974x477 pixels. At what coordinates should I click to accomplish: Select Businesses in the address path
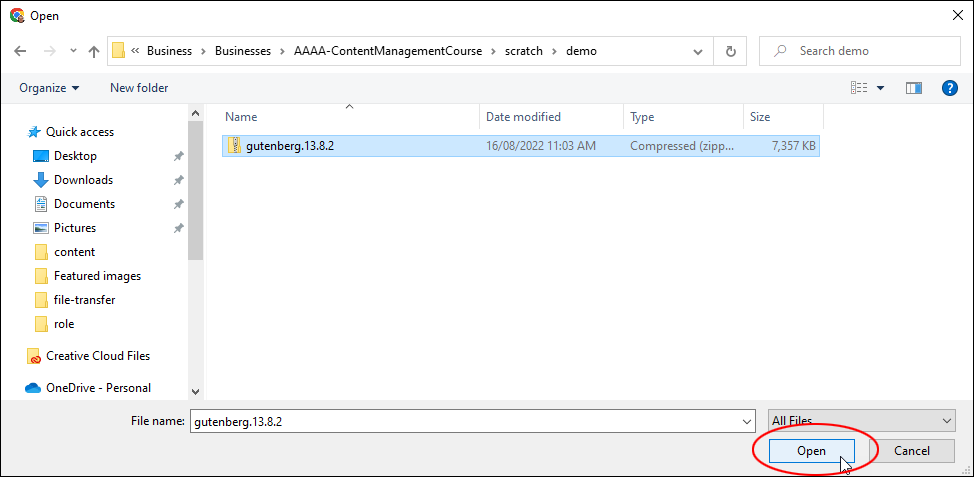pos(243,51)
